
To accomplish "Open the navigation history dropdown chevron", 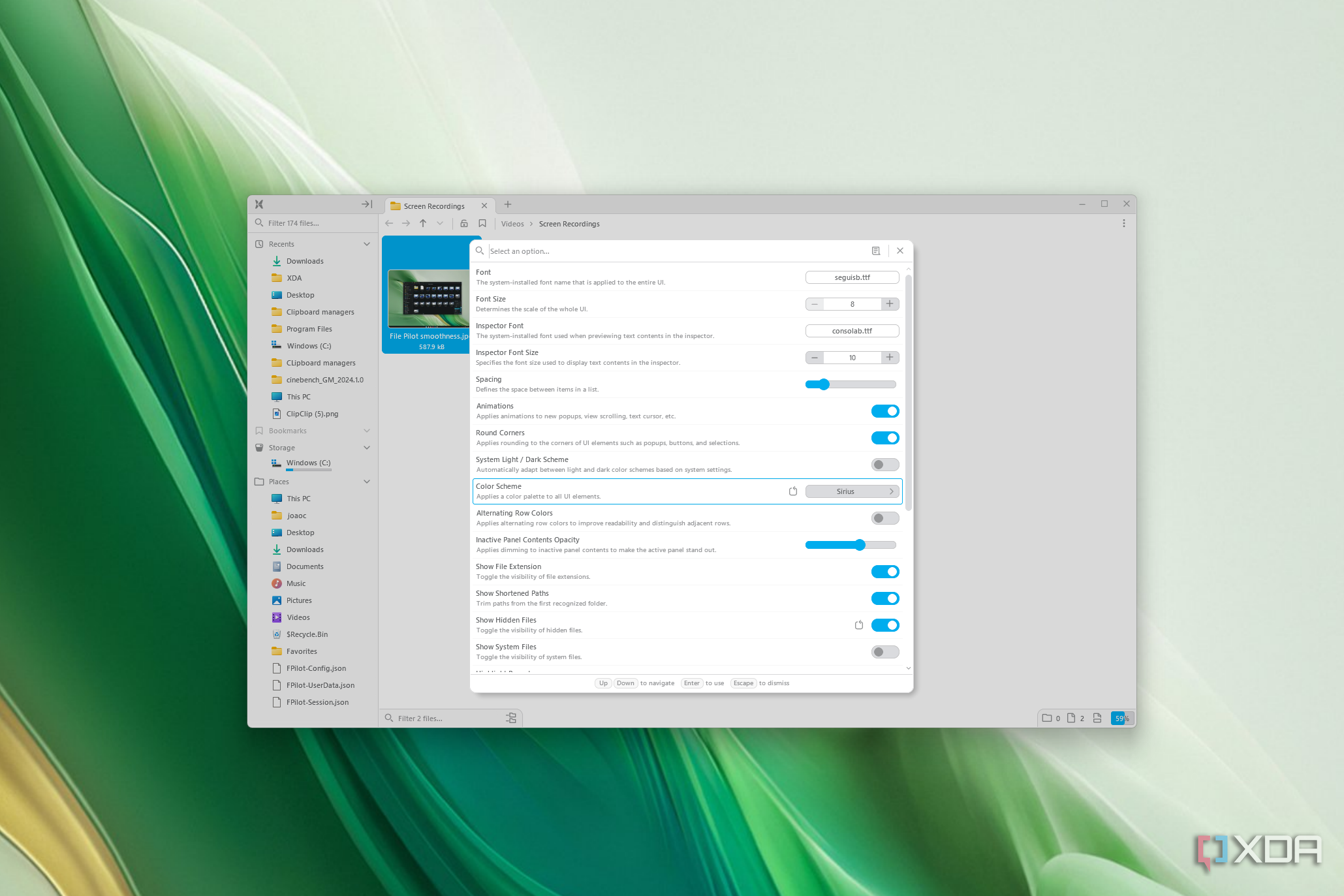I will (x=440, y=223).
